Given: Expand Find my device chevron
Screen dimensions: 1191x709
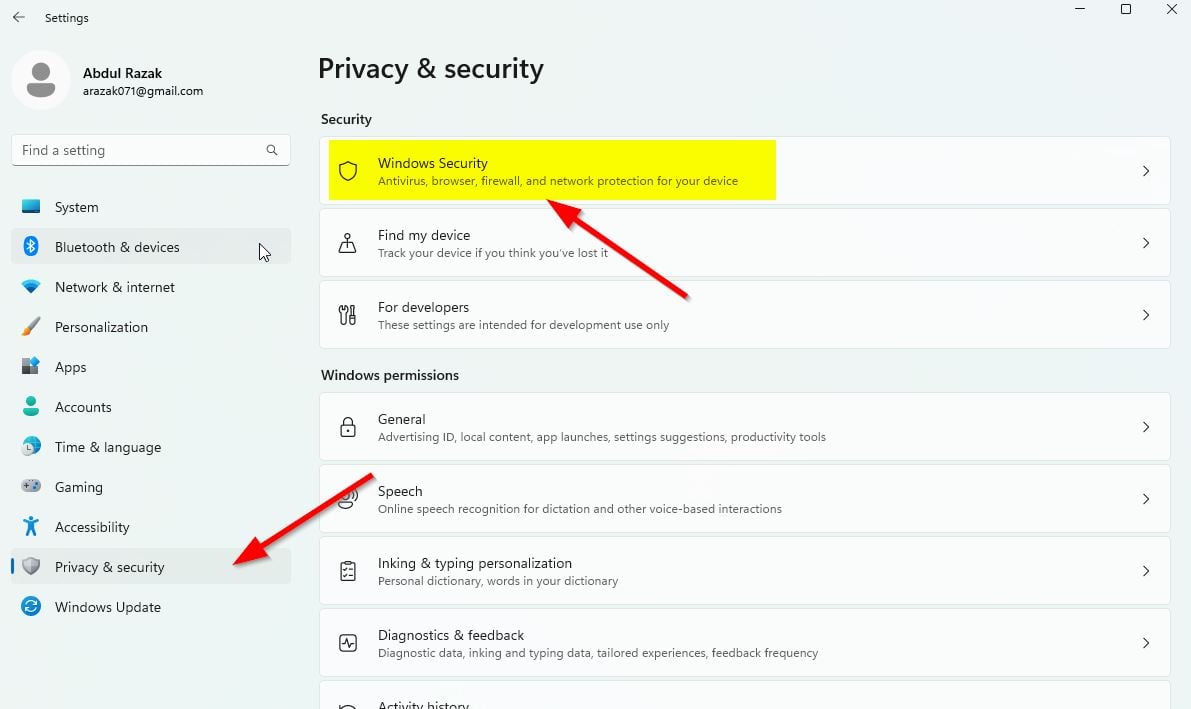Looking at the screenshot, I should [1146, 243].
